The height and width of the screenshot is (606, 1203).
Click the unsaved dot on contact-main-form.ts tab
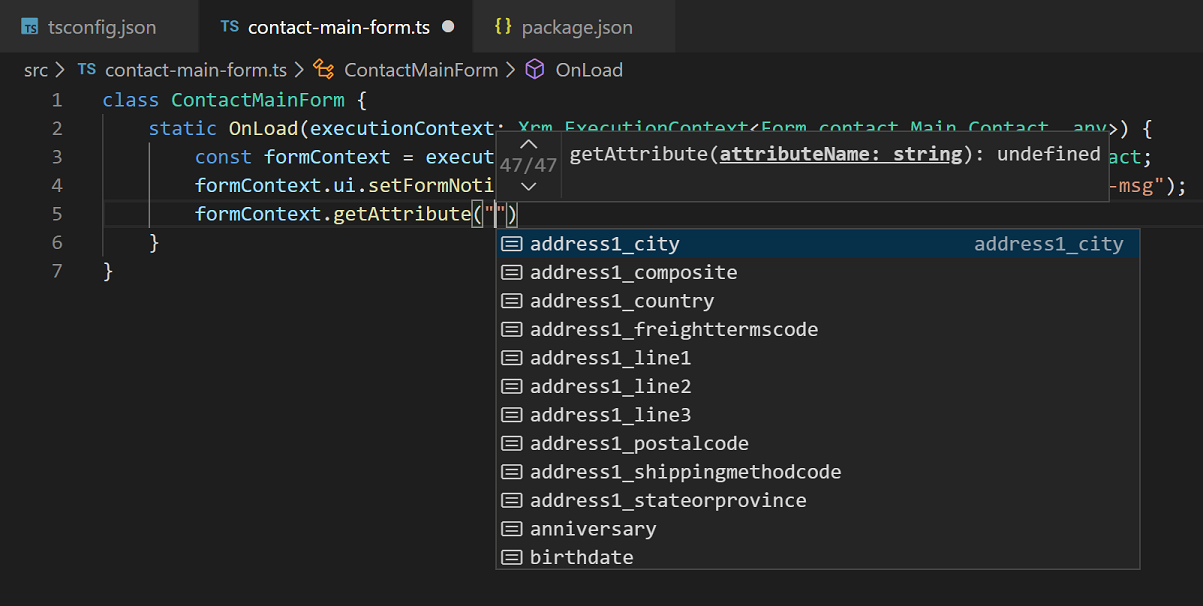click(x=448, y=27)
